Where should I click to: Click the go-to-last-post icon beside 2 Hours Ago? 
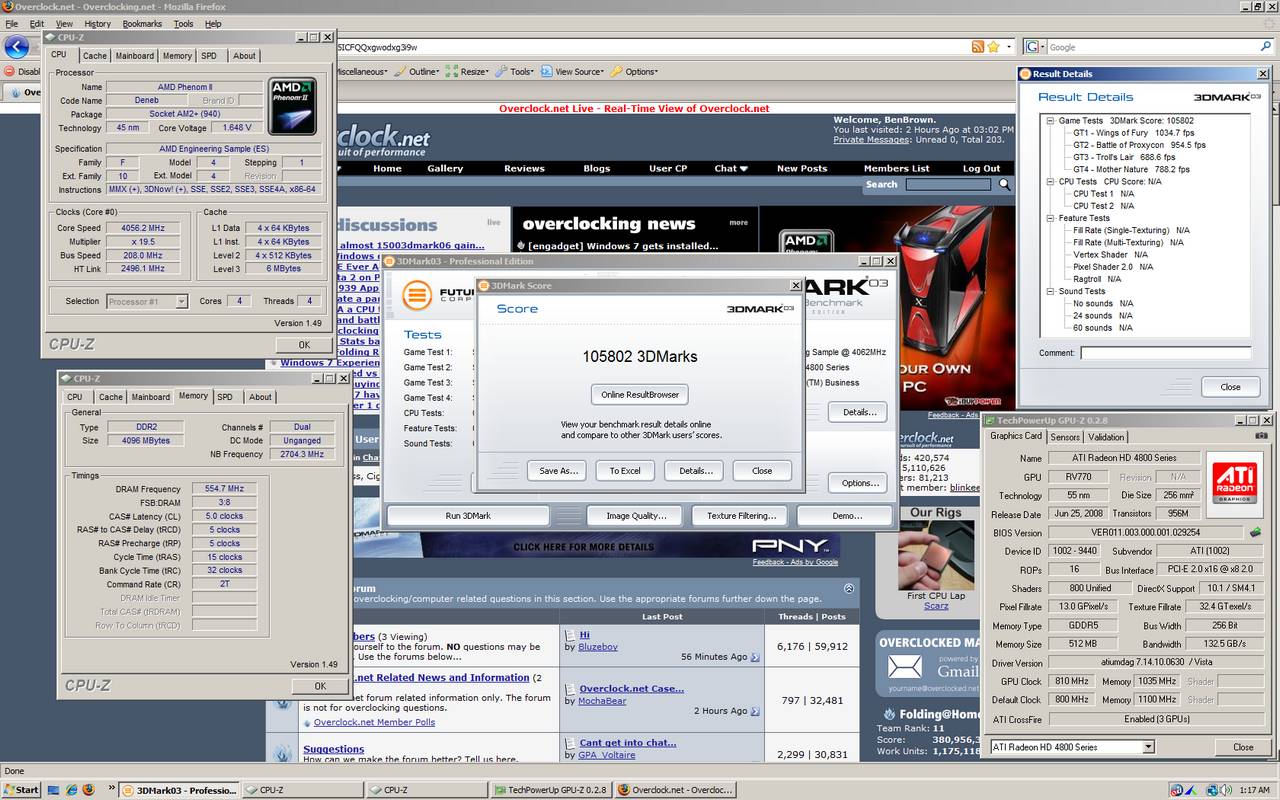[755, 711]
